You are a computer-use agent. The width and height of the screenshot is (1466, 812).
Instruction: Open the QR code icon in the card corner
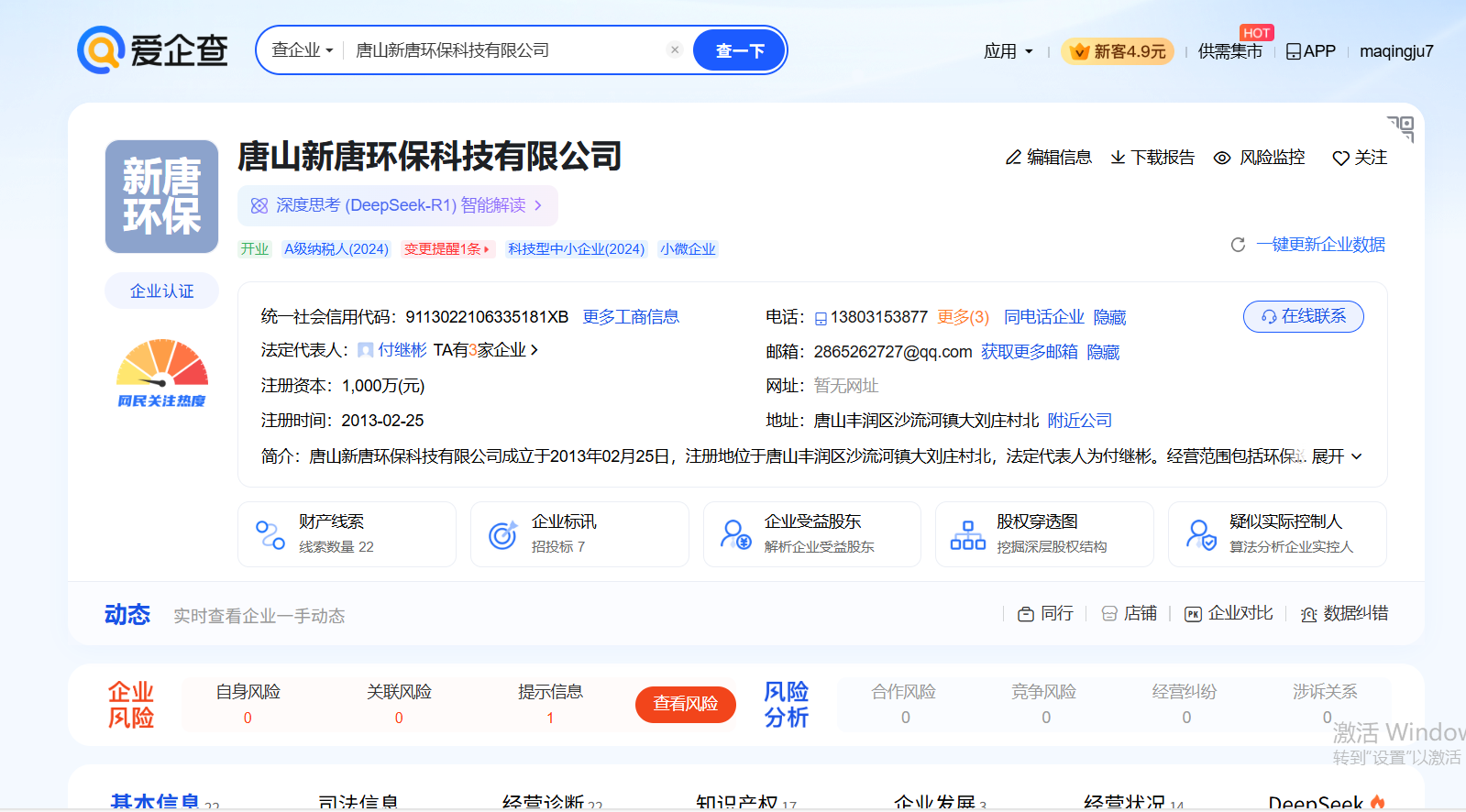(x=1401, y=128)
